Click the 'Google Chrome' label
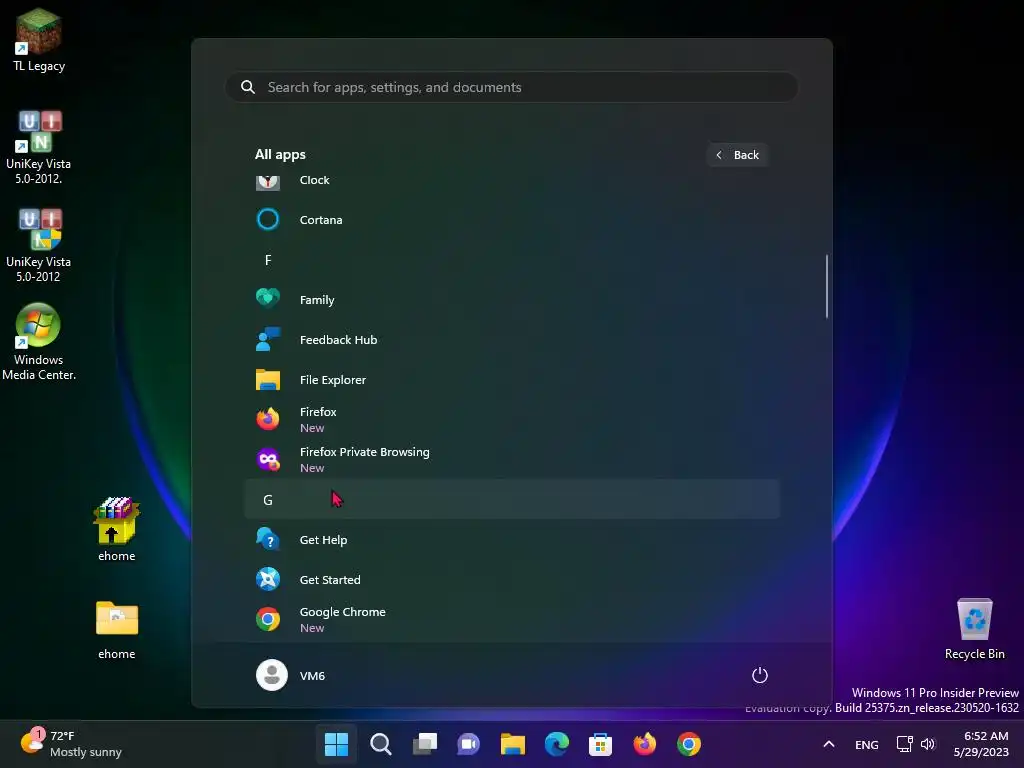This screenshot has width=1024, height=768. (342, 612)
